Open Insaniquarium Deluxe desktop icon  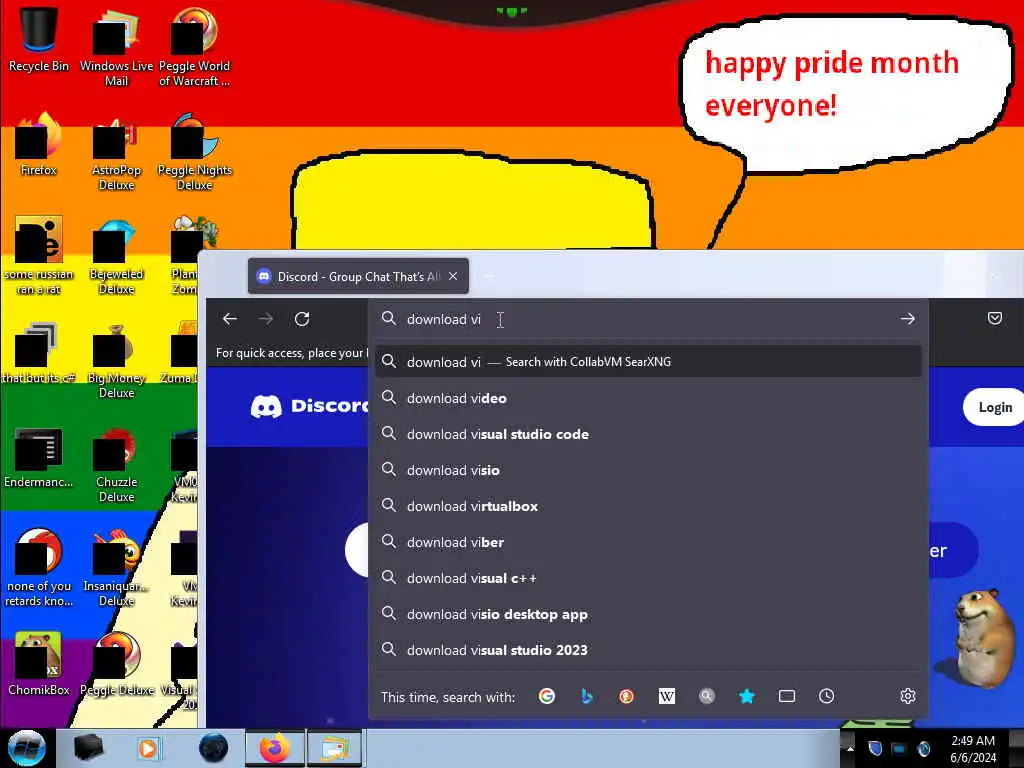click(116, 568)
